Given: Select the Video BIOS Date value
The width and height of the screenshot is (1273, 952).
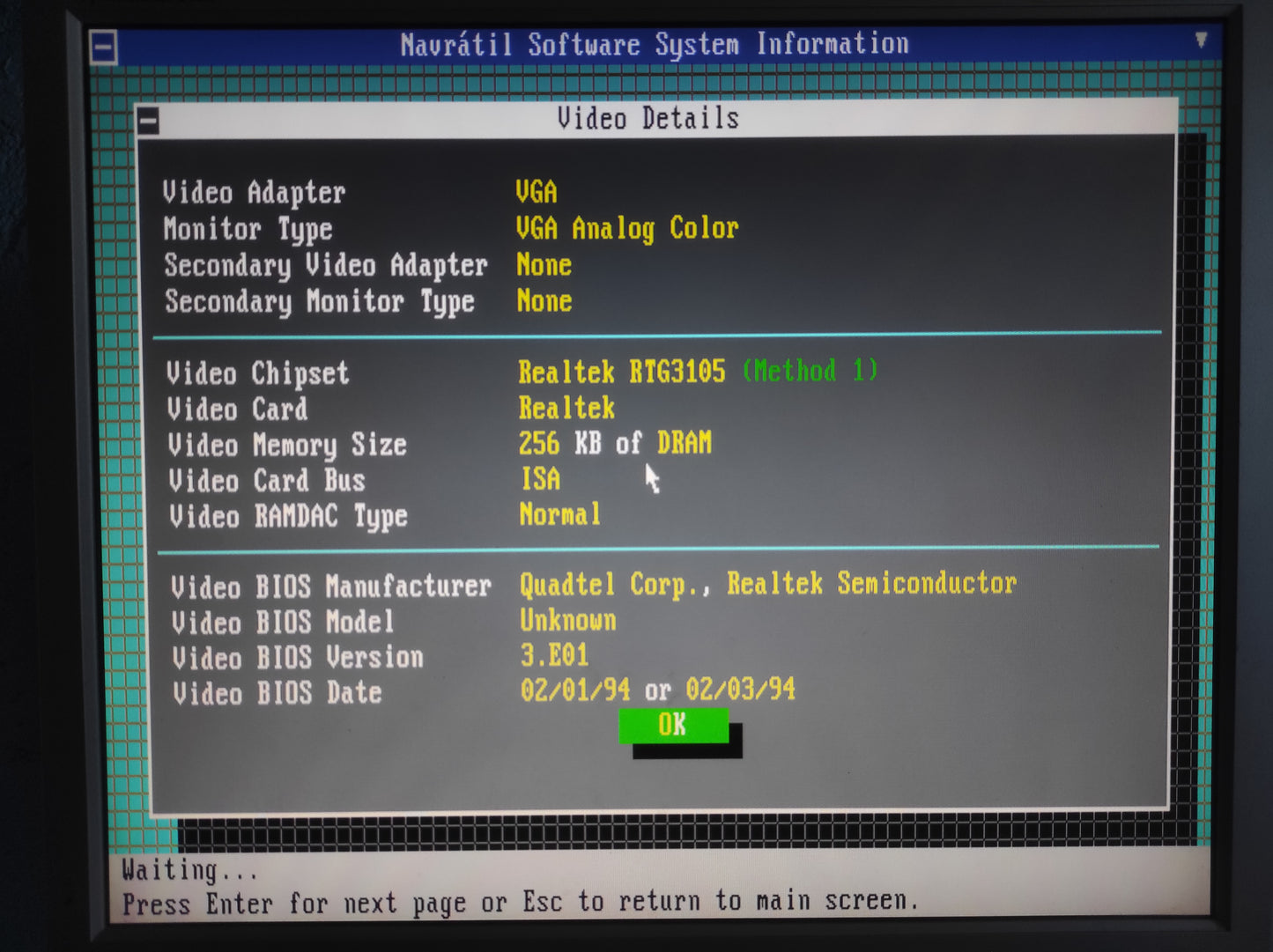Looking at the screenshot, I should pyautogui.click(x=657, y=690).
